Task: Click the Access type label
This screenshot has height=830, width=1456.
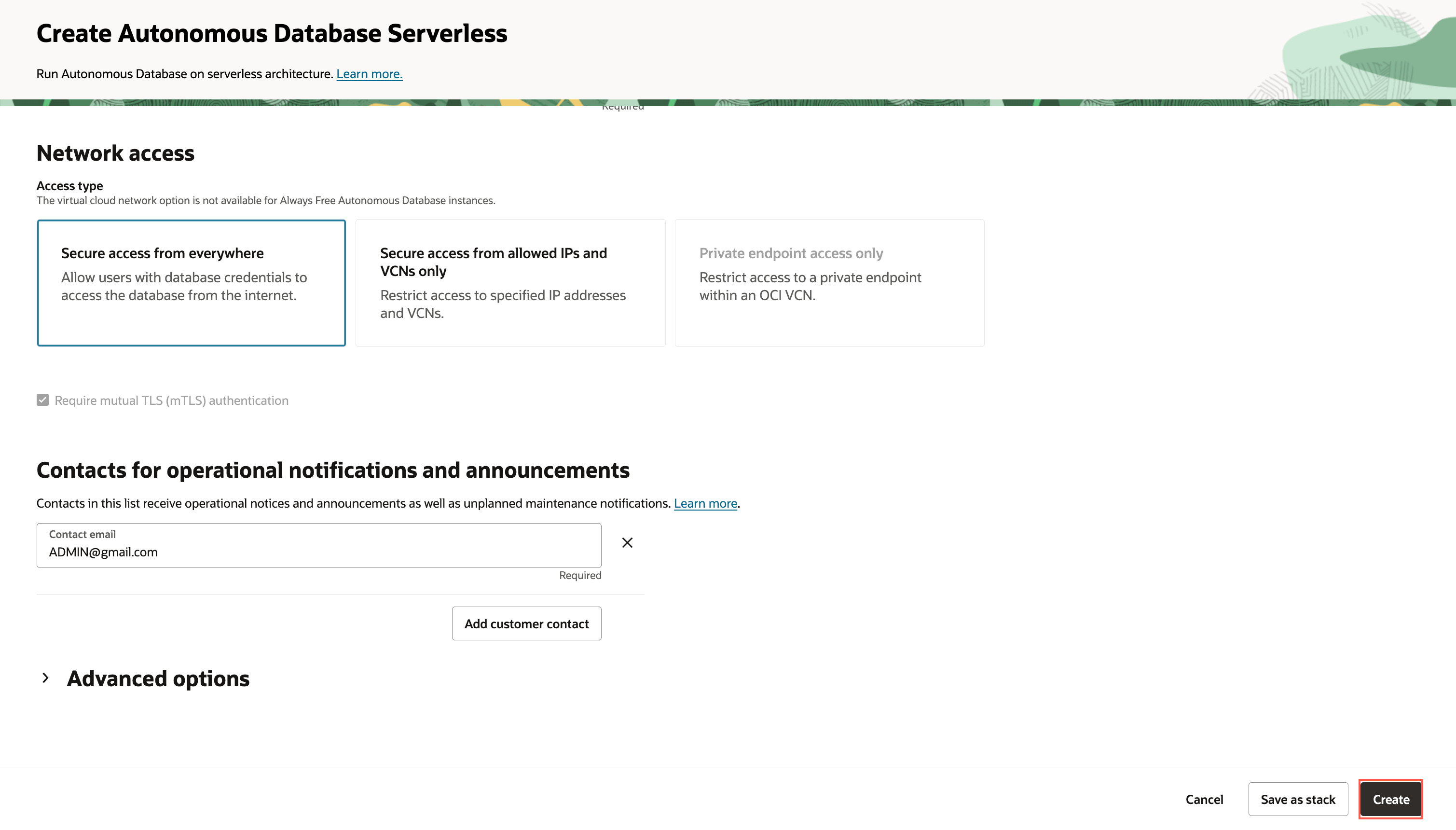Action: click(x=69, y=185)
